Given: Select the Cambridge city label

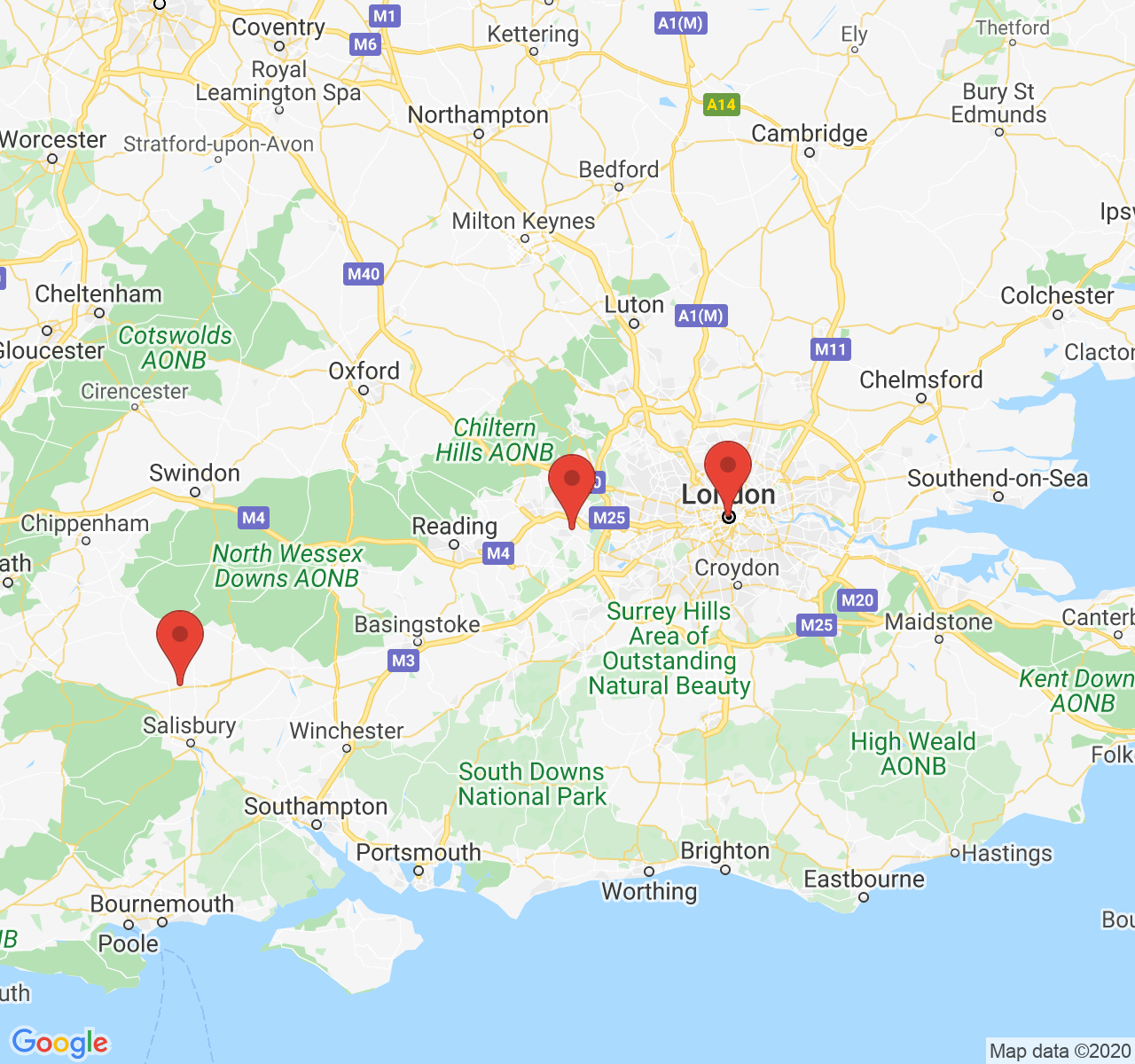Looking at the screenshot, I should click(810, 134).
